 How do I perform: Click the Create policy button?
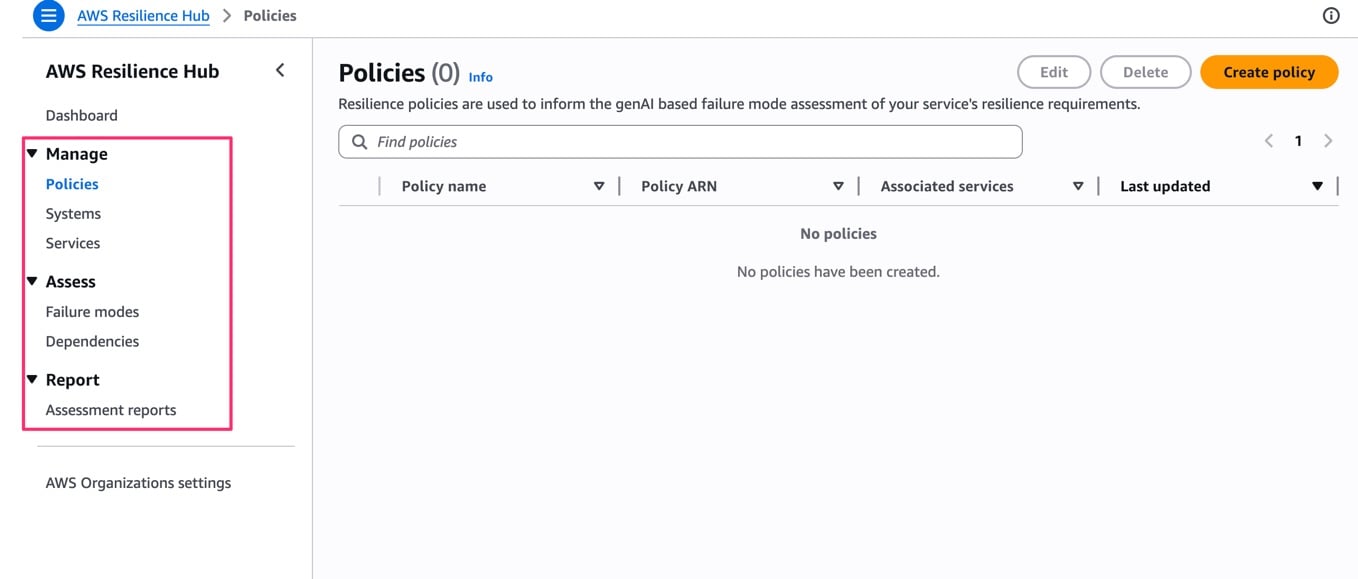coord(1269,72)
